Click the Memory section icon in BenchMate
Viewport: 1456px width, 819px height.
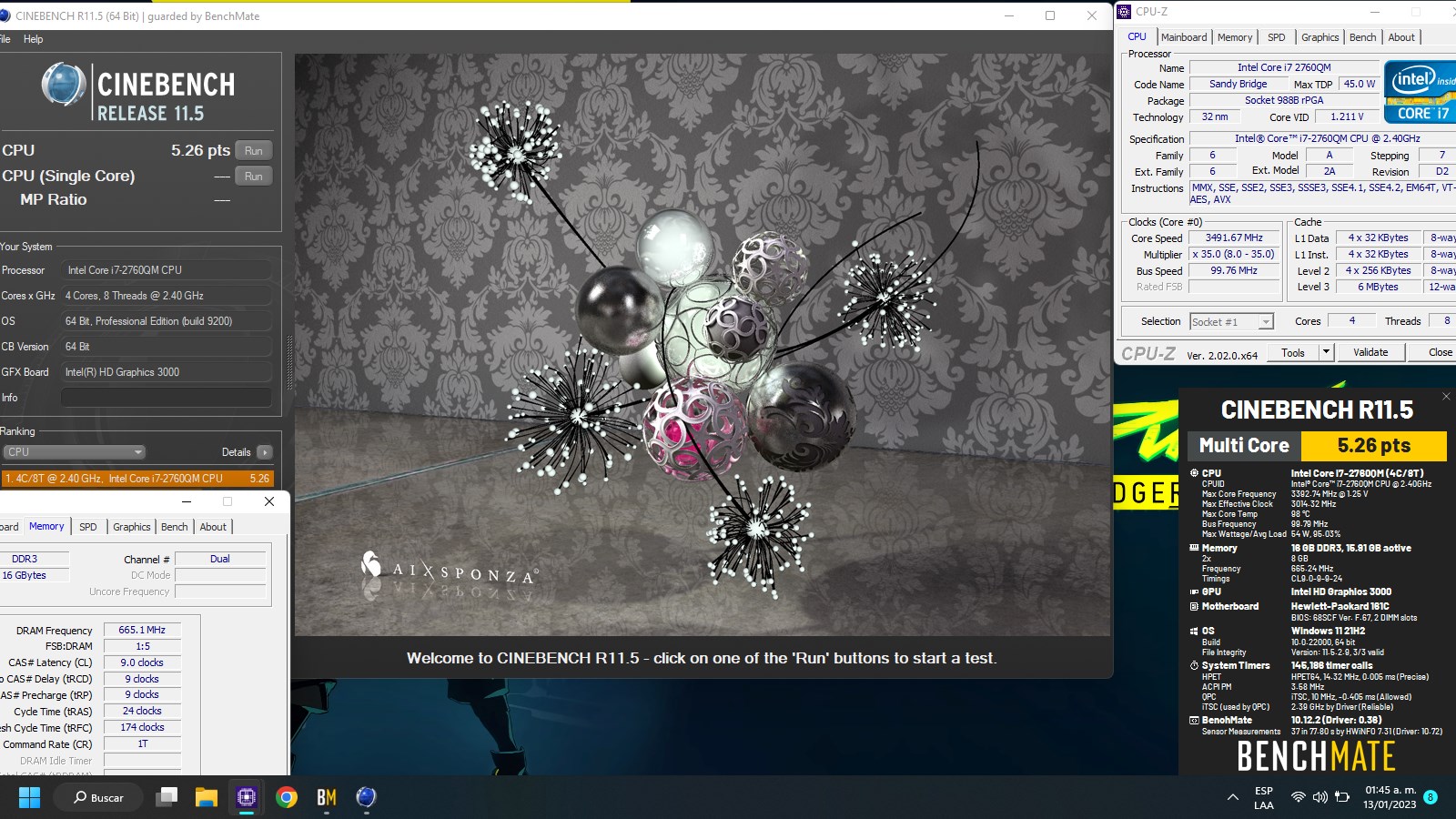point(1194,549)
